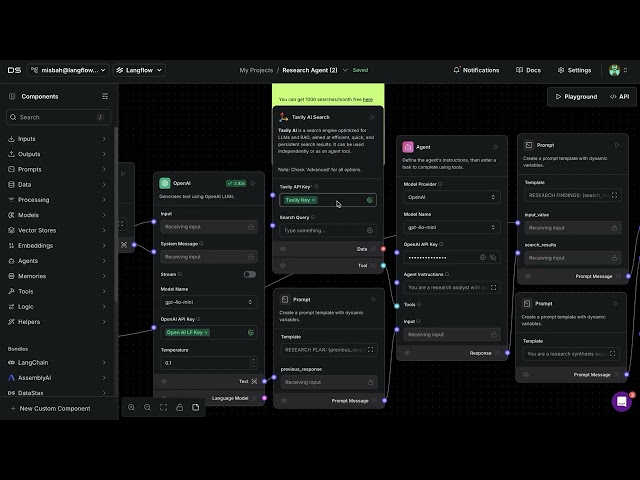This screenshot has width=640, height=480.
Task: Click the Components filter options icon
Action: tap(105, 96)
